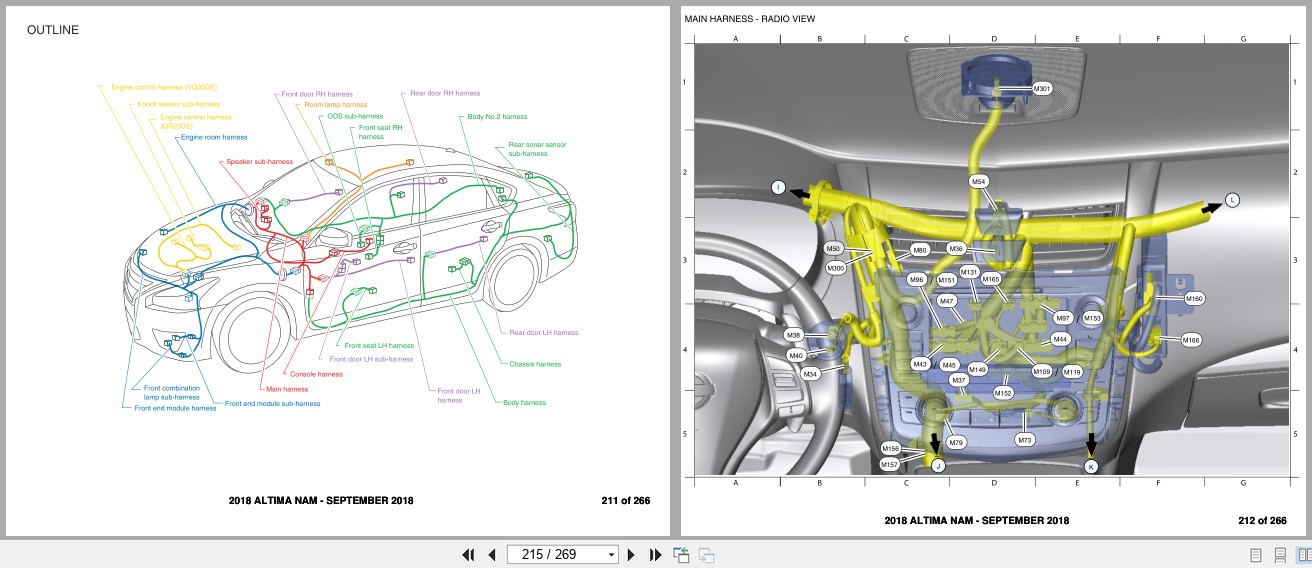Click the go to next view icon
This screenshot has width=1312, height=568.
click(x=706, y=554)
